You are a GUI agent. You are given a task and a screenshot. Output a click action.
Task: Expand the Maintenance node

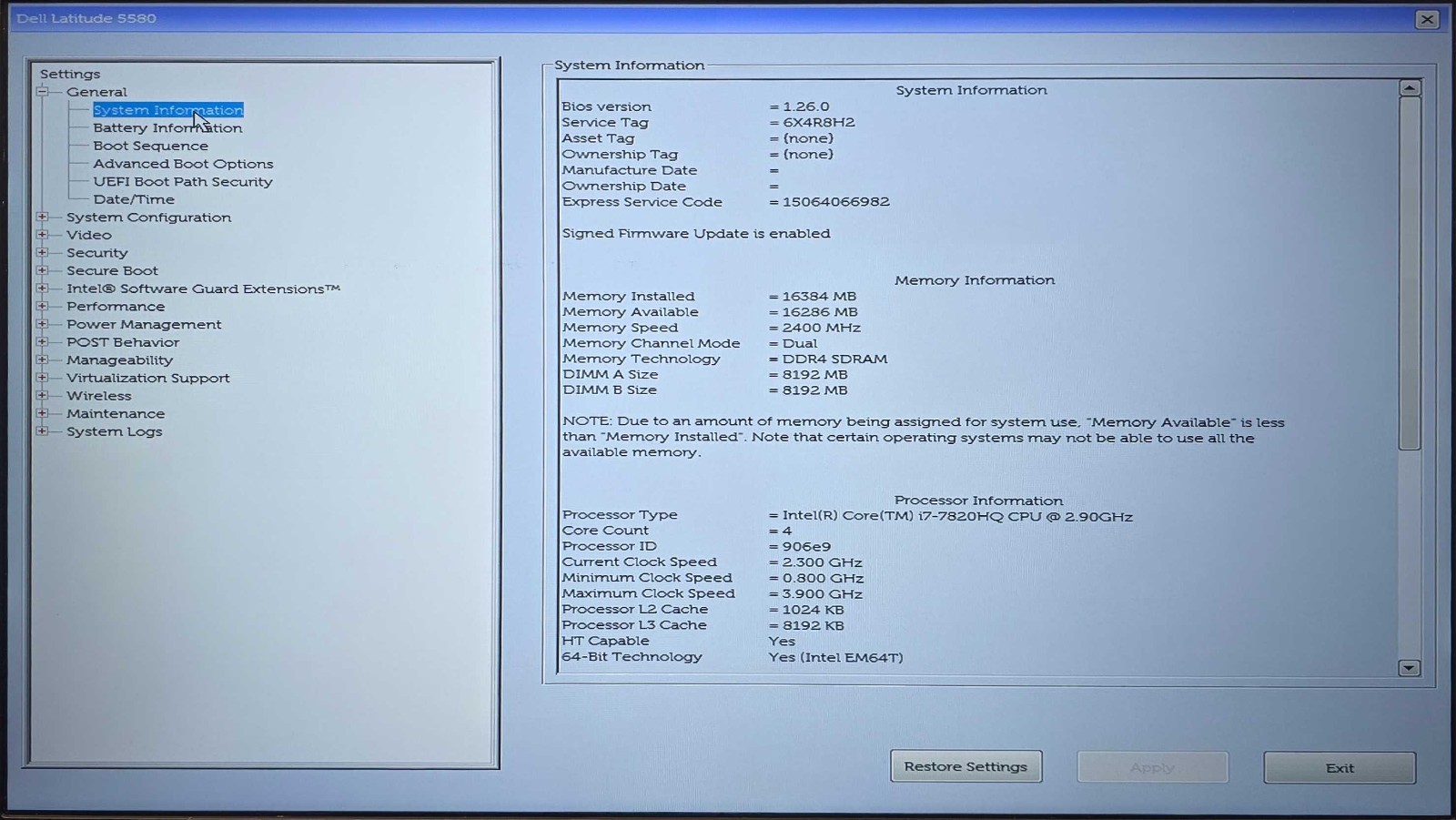pyautogui.click(x=42, y=413)
